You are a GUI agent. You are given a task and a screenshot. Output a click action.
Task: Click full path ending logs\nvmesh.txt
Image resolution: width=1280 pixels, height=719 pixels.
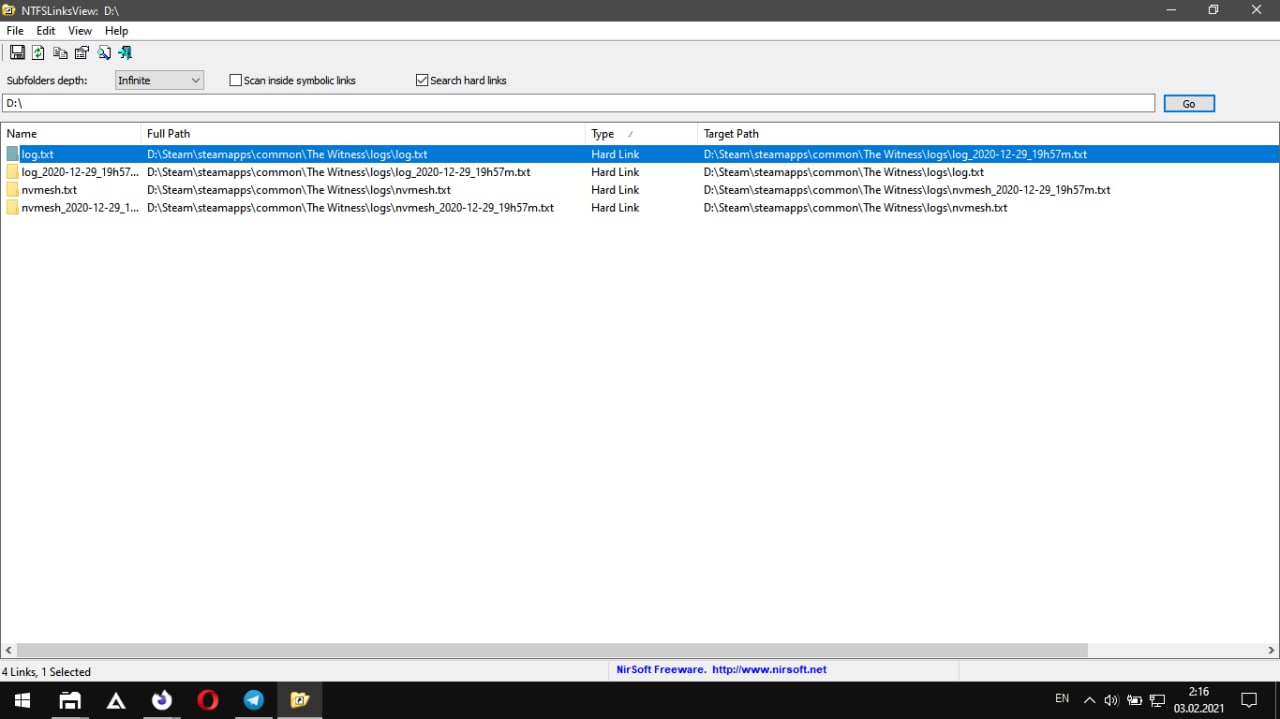click(299, 190)
